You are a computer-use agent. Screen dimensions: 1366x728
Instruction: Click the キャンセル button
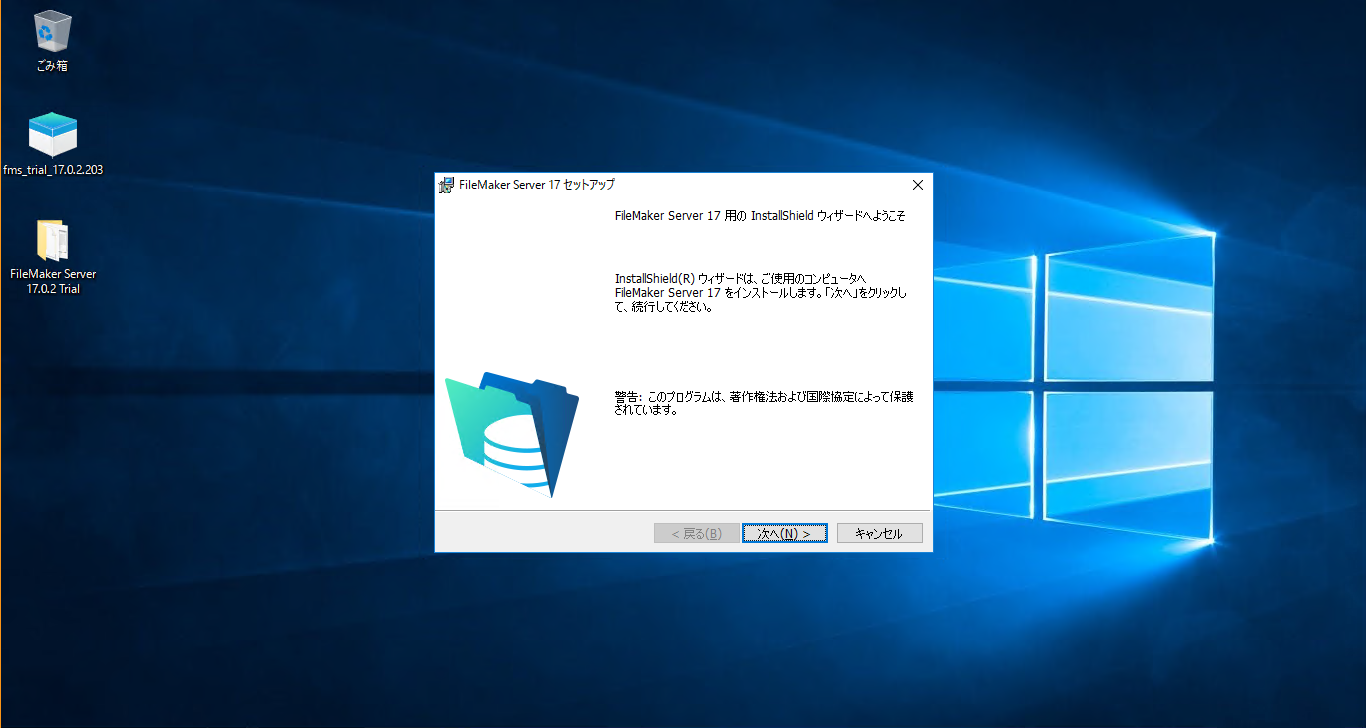pos(879,533)
